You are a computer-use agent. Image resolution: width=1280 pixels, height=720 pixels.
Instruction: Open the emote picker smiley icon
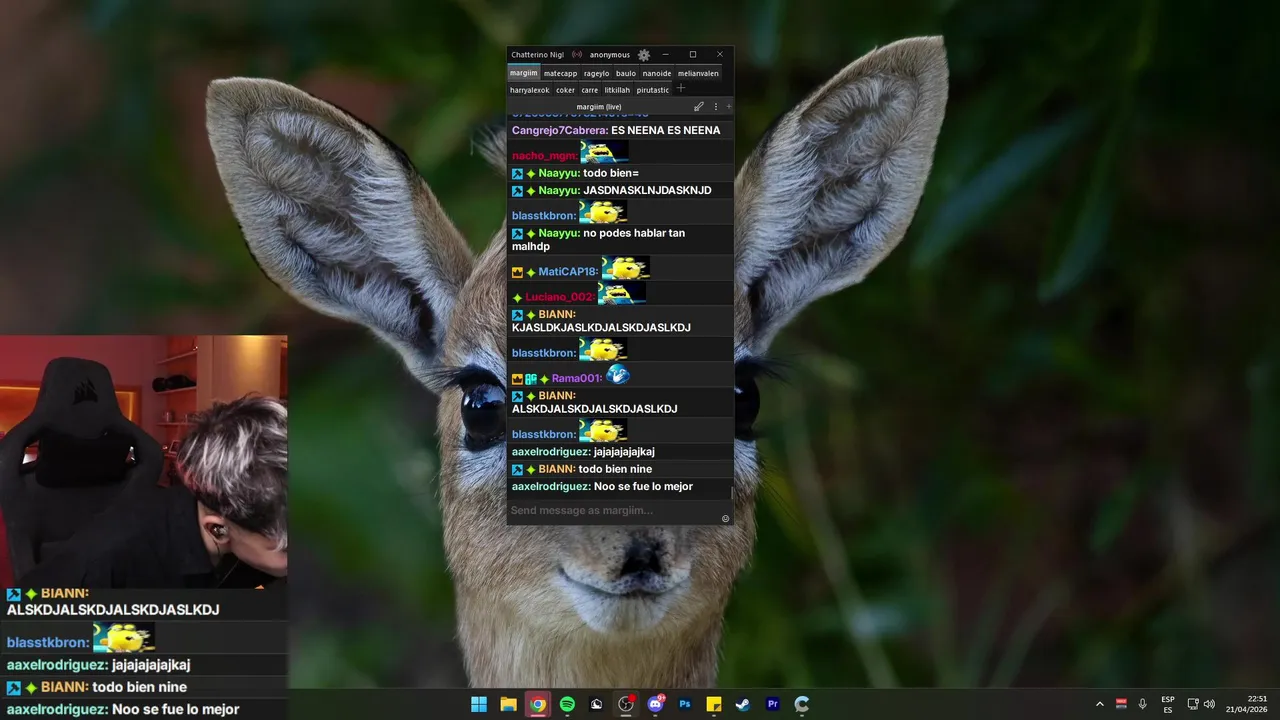(x=725, y=518)
